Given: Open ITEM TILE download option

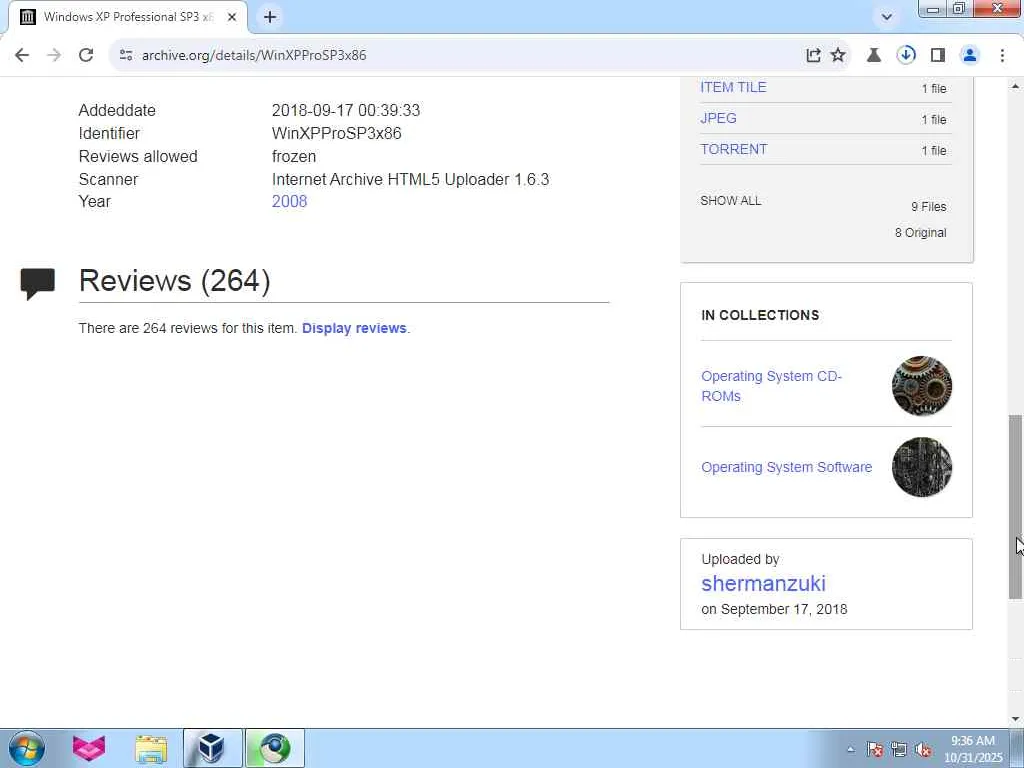Looking at the screenshot, I should pyautogui.click(x=733, y=88).
